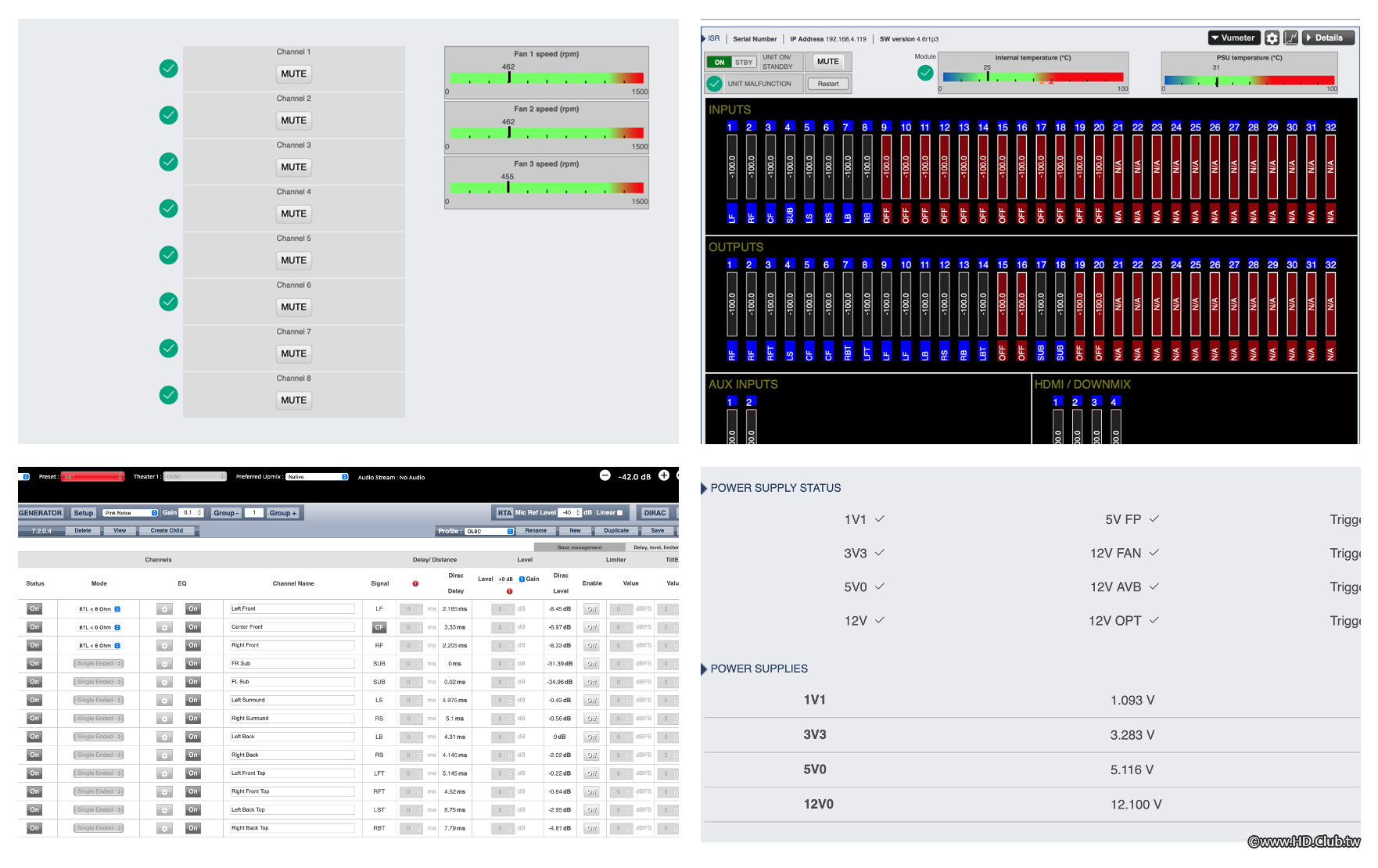Collapse the POWER SUPPLY STATUS section

pos(704,488)
